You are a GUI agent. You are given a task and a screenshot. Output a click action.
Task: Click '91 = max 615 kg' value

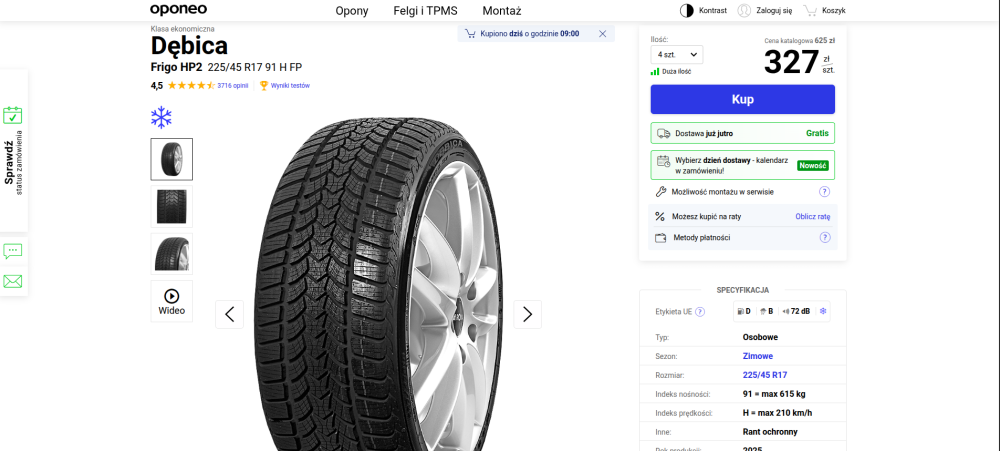pos(774,394)
